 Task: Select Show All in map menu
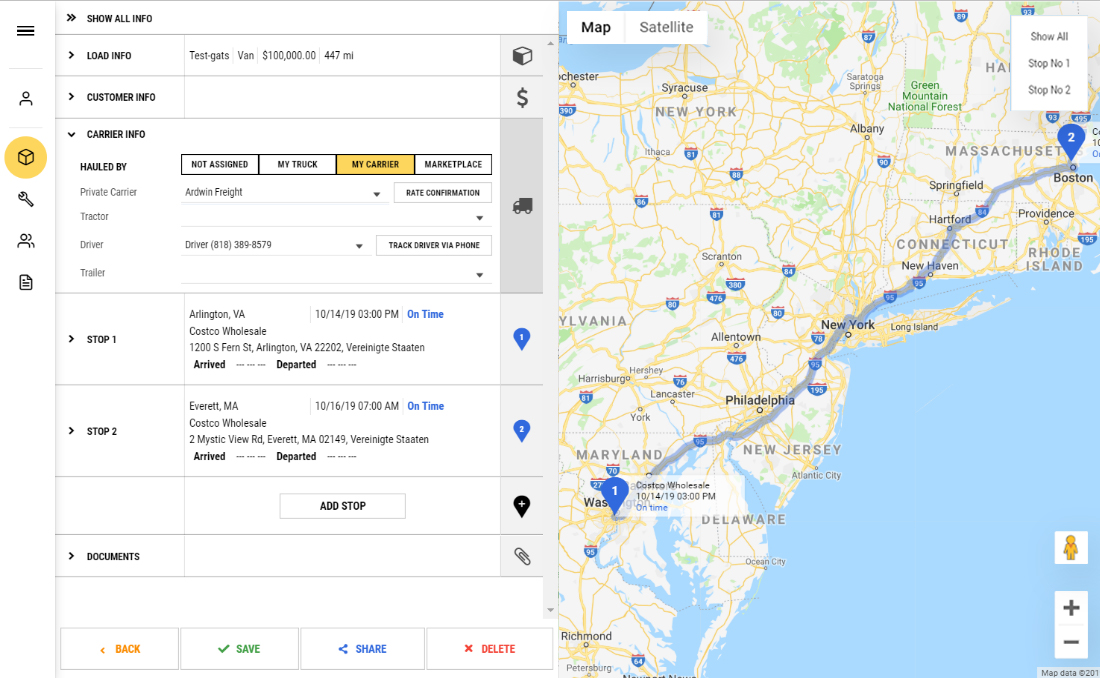click(1049, 36)
